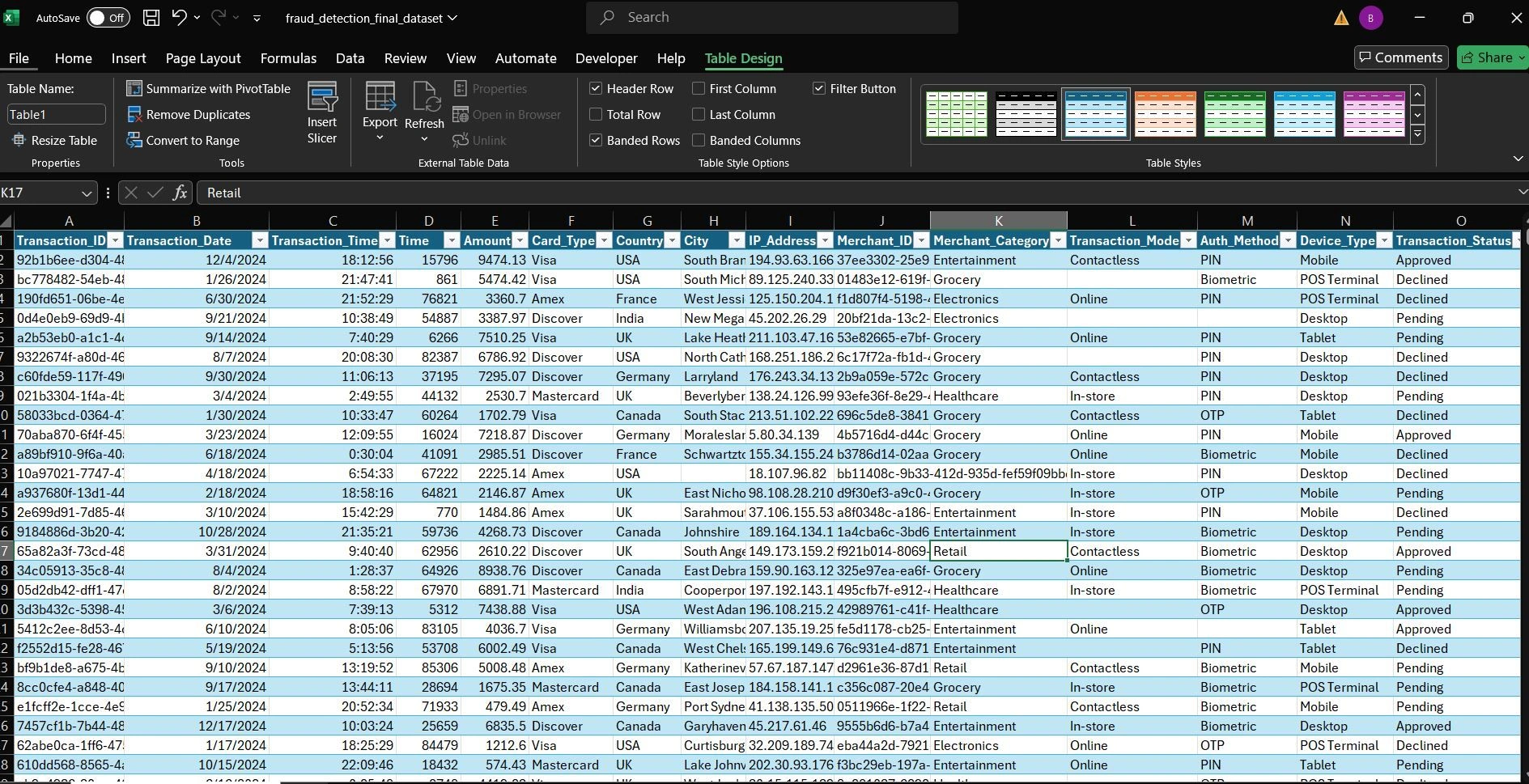The width and height of the screenshot is (1529, 784).
Task: Open Amount column filter dropdown
Action: pyautogui.click(x=520, y=240)
